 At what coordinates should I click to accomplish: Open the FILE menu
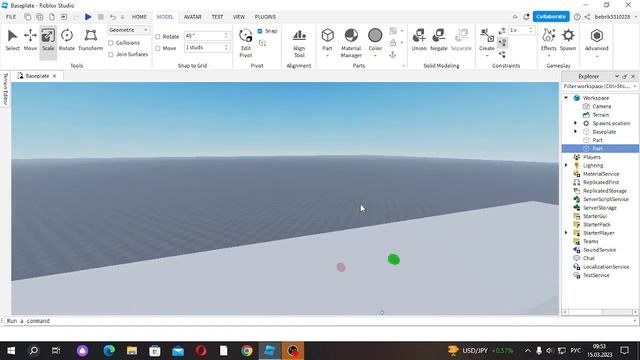[11, 17]
